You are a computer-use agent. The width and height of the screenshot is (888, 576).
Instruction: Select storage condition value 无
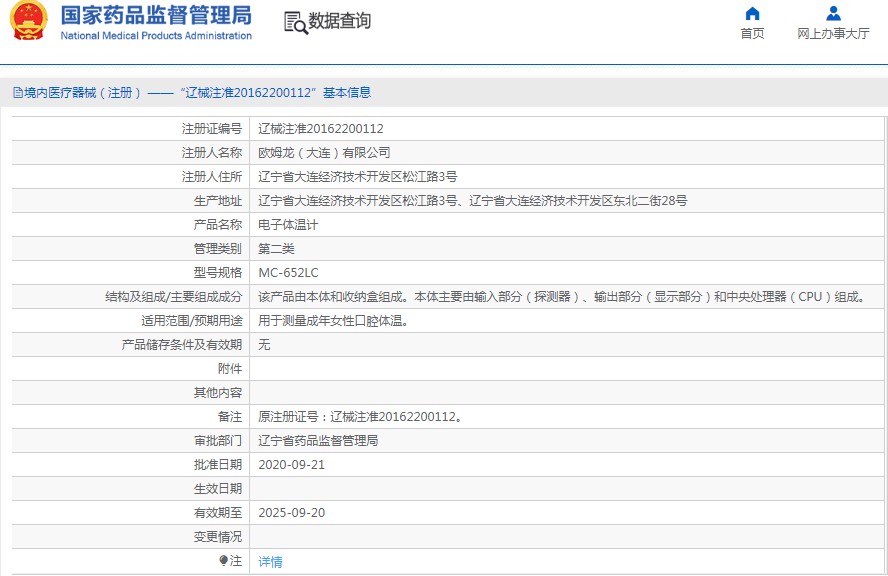point(264,345)
